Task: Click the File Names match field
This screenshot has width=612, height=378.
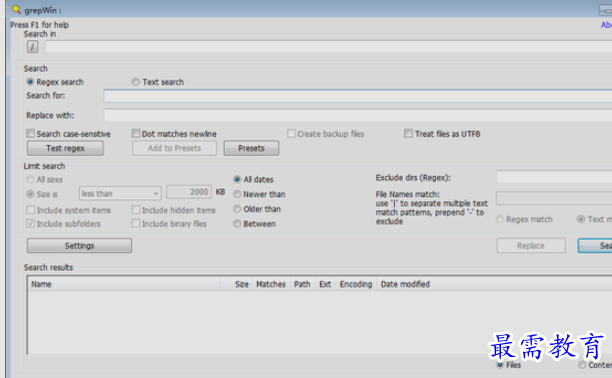Action: (x=554, y=198)
